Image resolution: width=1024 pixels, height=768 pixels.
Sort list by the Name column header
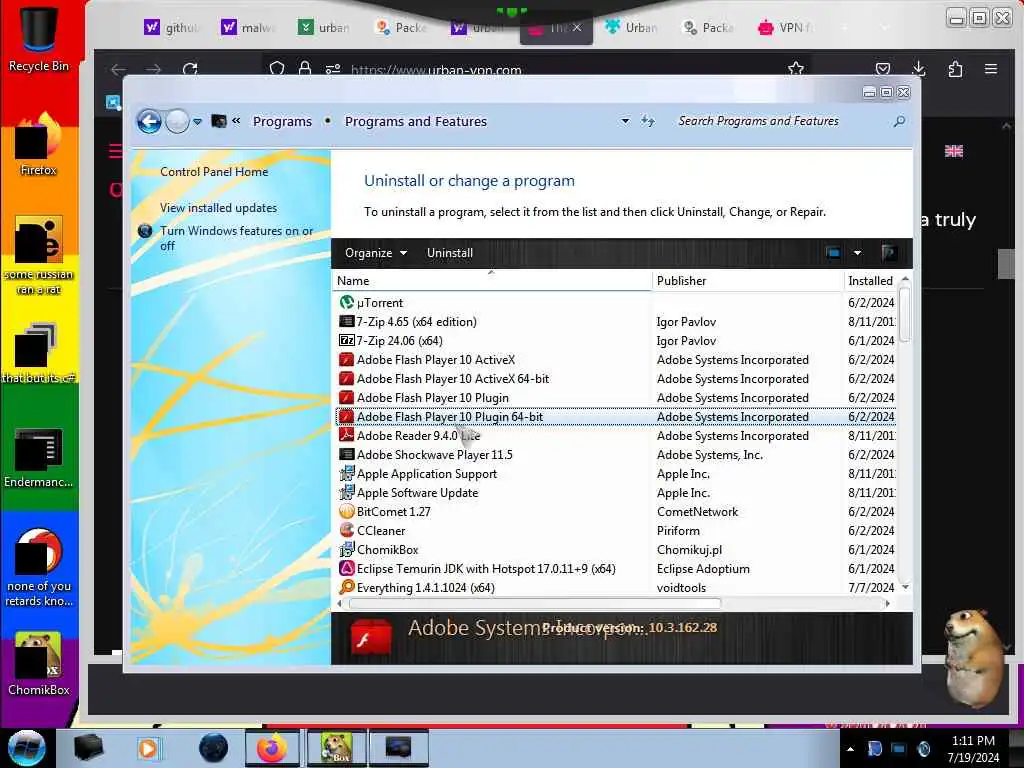click(x=492, y=281)
